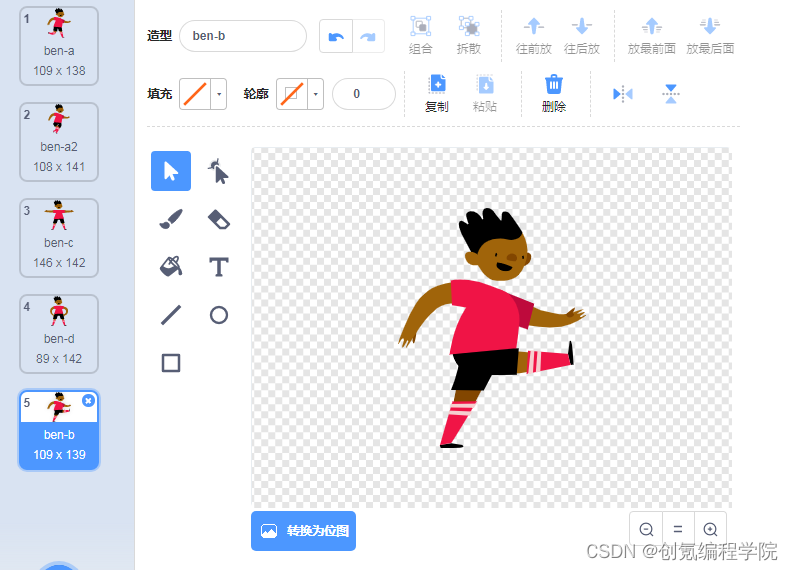Select the Reshape tool
The height and width of the screenshot is (570, 793).
tap(218, 171)
